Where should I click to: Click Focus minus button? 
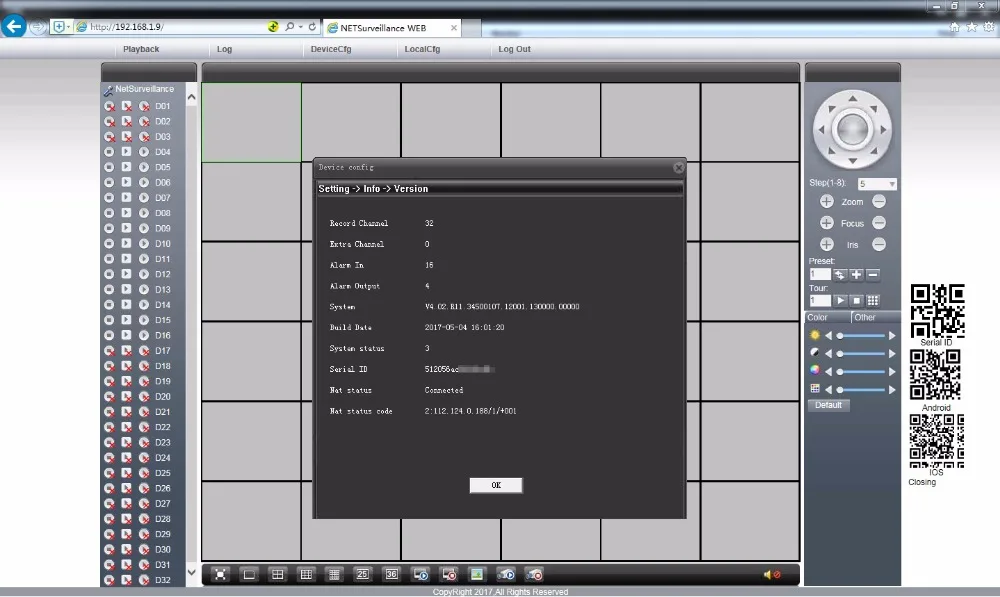pos(879,223)
